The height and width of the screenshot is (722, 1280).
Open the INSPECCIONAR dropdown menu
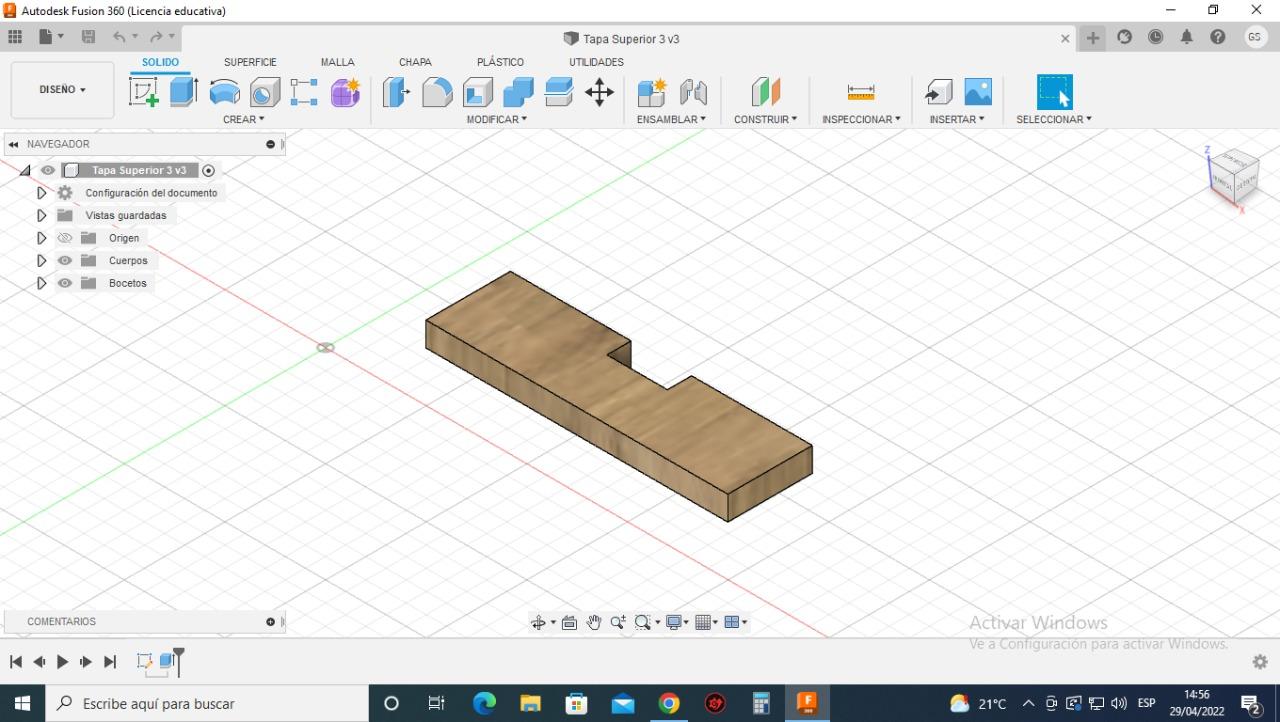click(861, 119)
